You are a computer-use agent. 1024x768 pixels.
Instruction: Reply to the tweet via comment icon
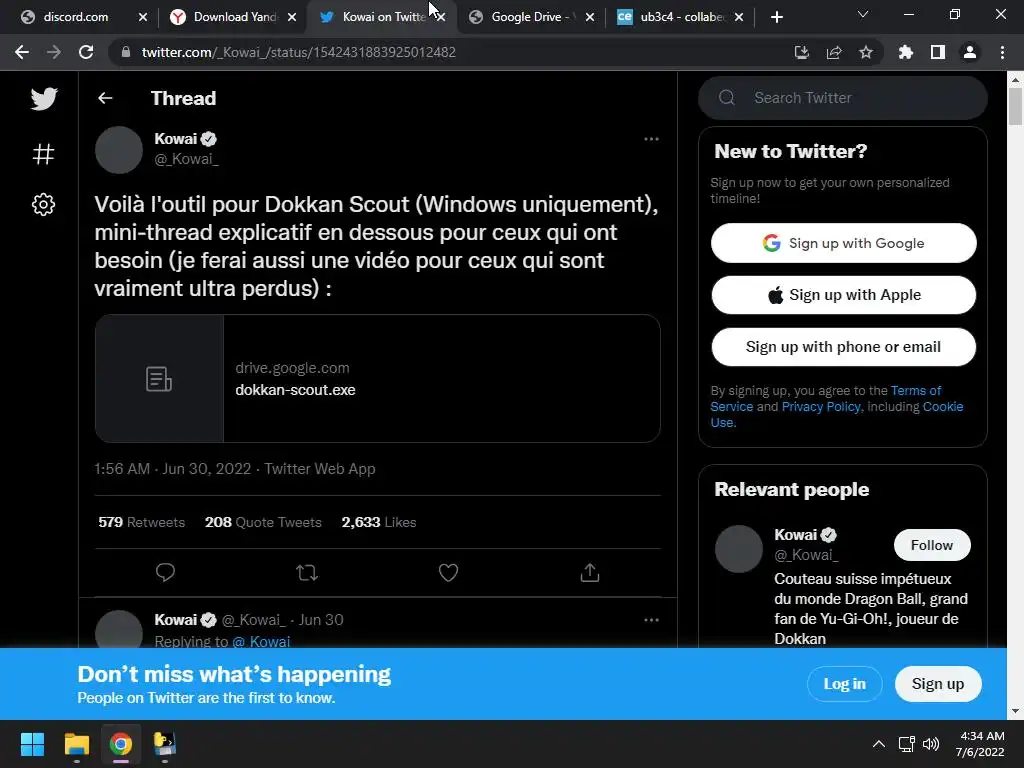point(165,572)
